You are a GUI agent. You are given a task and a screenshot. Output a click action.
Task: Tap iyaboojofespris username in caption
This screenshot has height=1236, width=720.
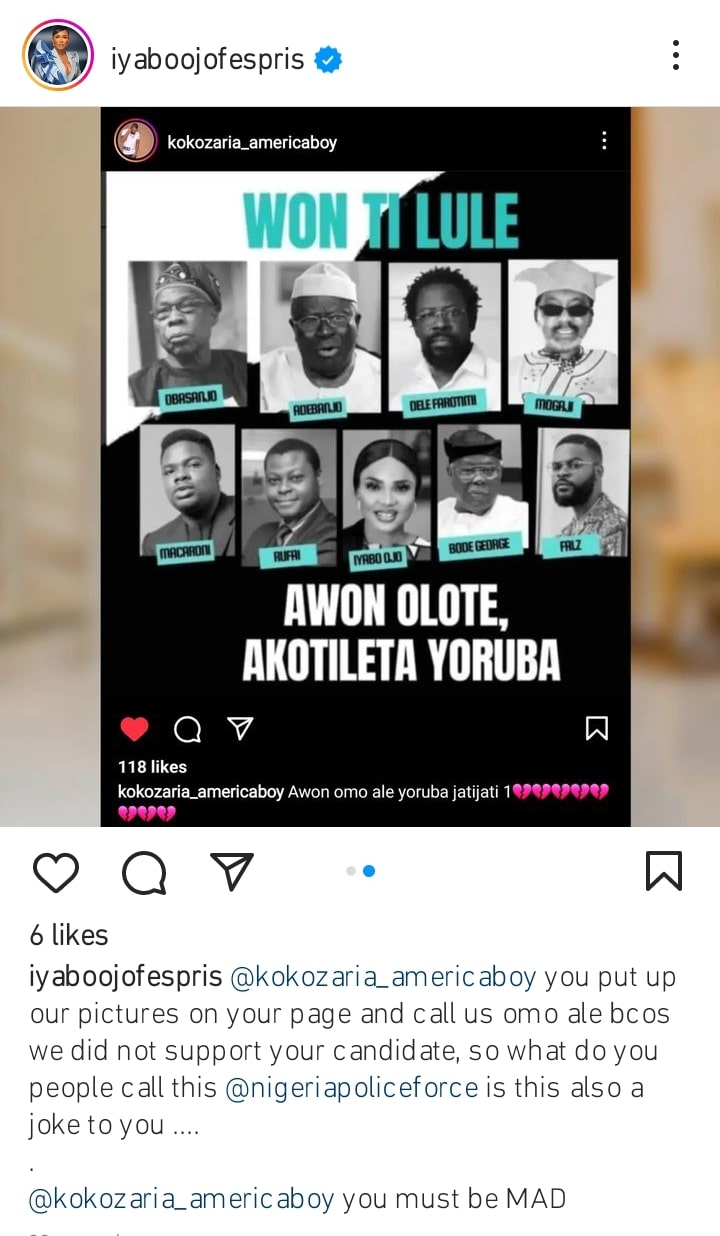point(125,977)
